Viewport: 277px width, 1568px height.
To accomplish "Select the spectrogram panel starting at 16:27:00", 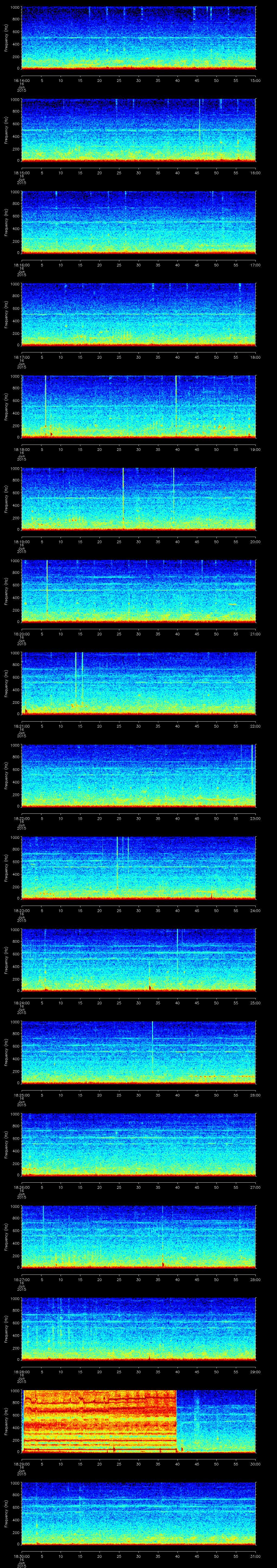I will coord(138,1237).
